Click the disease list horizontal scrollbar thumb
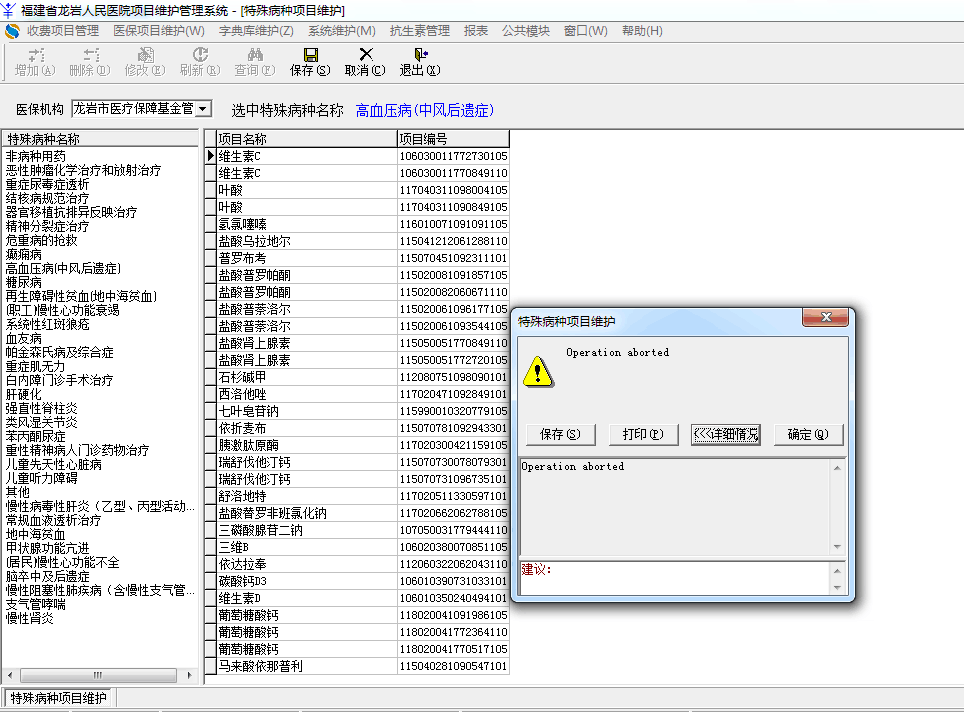 pos(98,675)
